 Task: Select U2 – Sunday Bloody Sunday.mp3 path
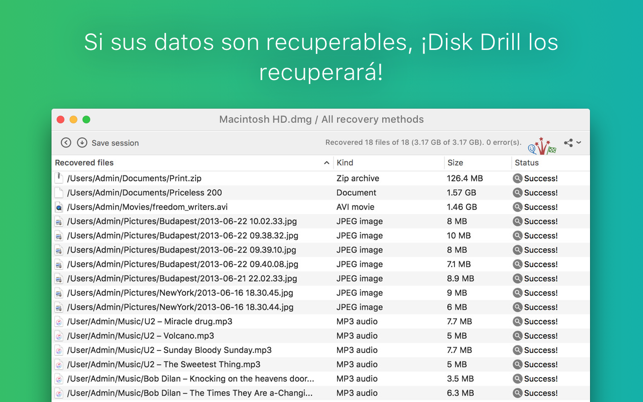(x=169, y=350)
